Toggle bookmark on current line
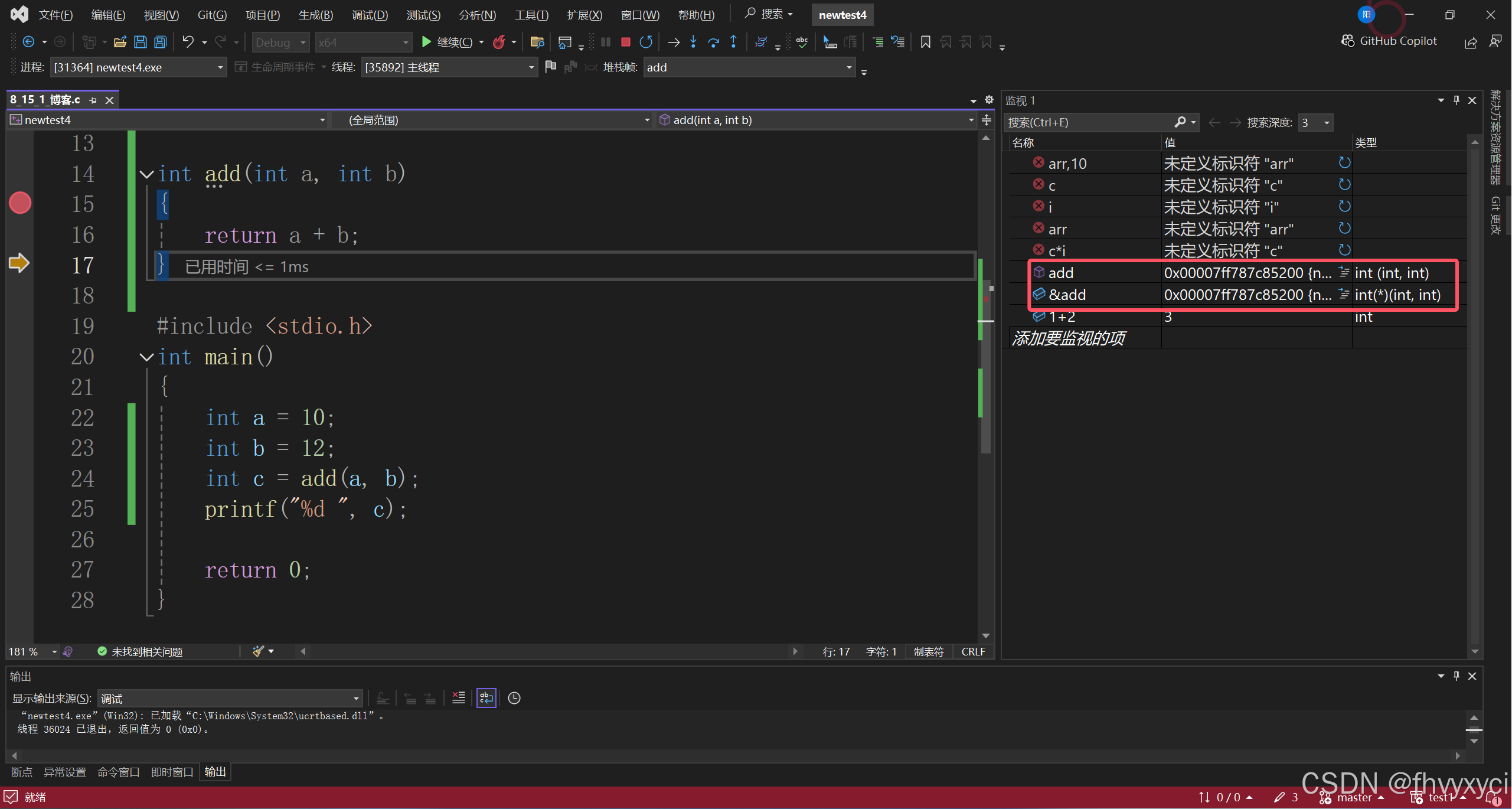Screen dimensions: 1512x809 point(926,42)
